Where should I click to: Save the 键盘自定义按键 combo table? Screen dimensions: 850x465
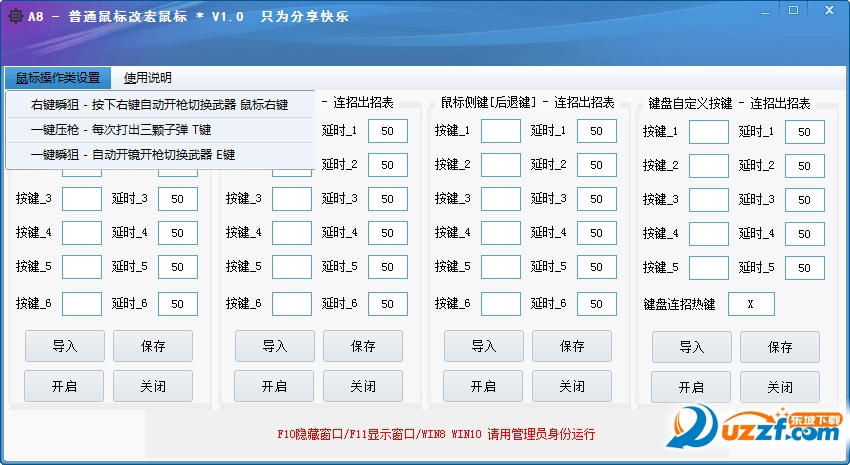pyautogui.click(x=780, y=347)
